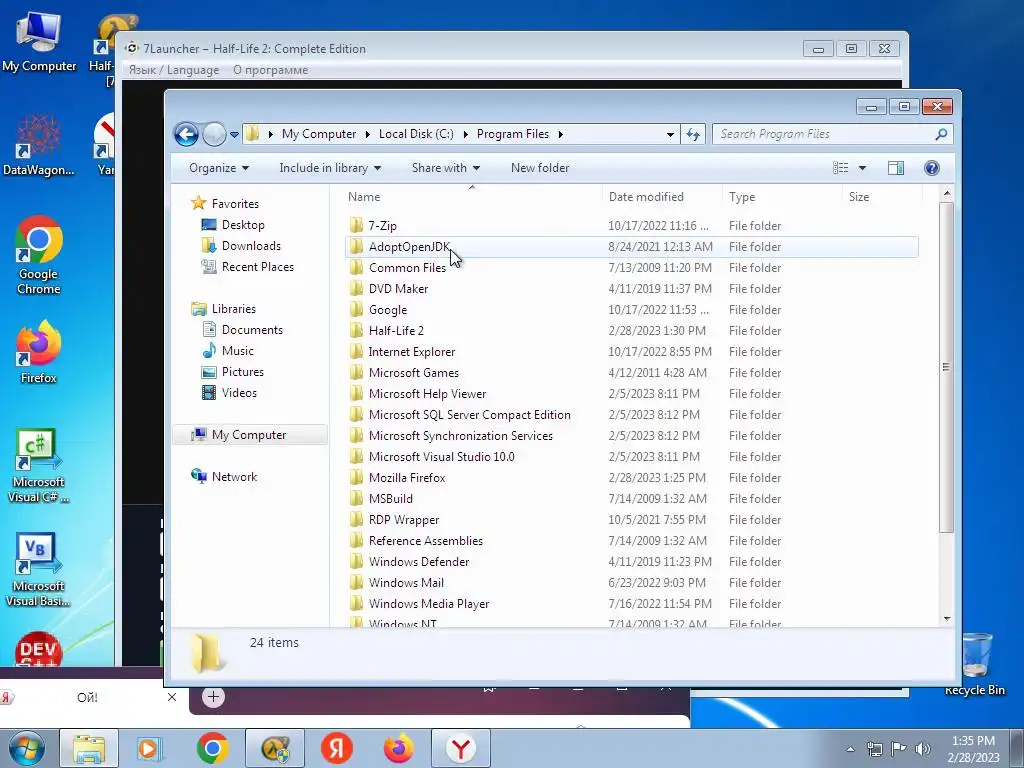1024x768 pixels.
Task: Open Include in library dropdown
Action: [x=330, y=168]
